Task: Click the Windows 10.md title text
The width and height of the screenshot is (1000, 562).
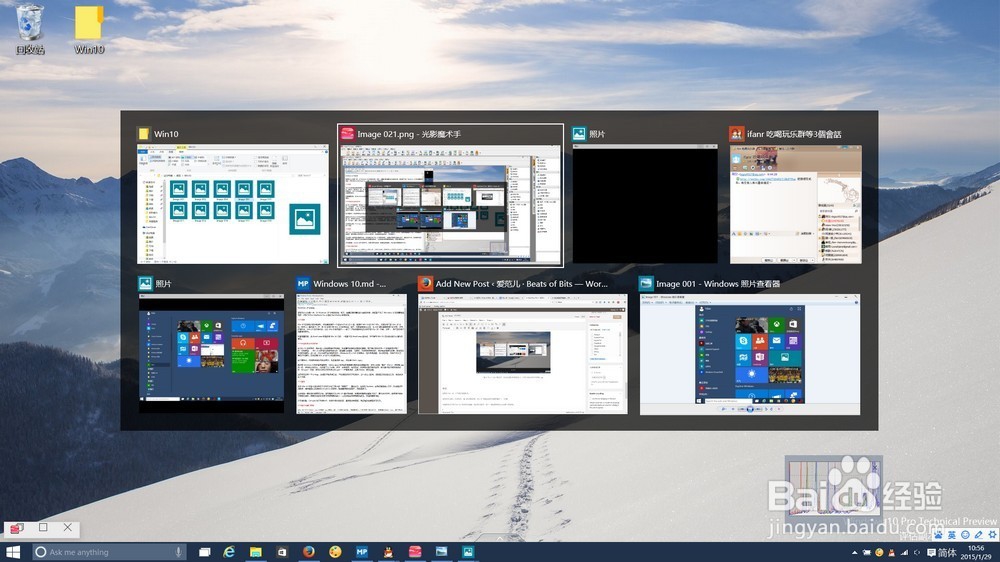Action: [349, 284]
